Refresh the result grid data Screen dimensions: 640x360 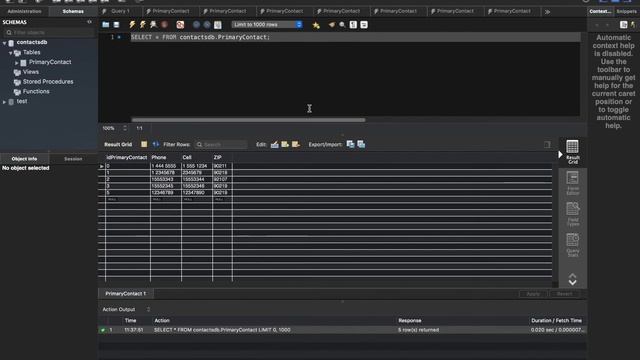(156, 144)
